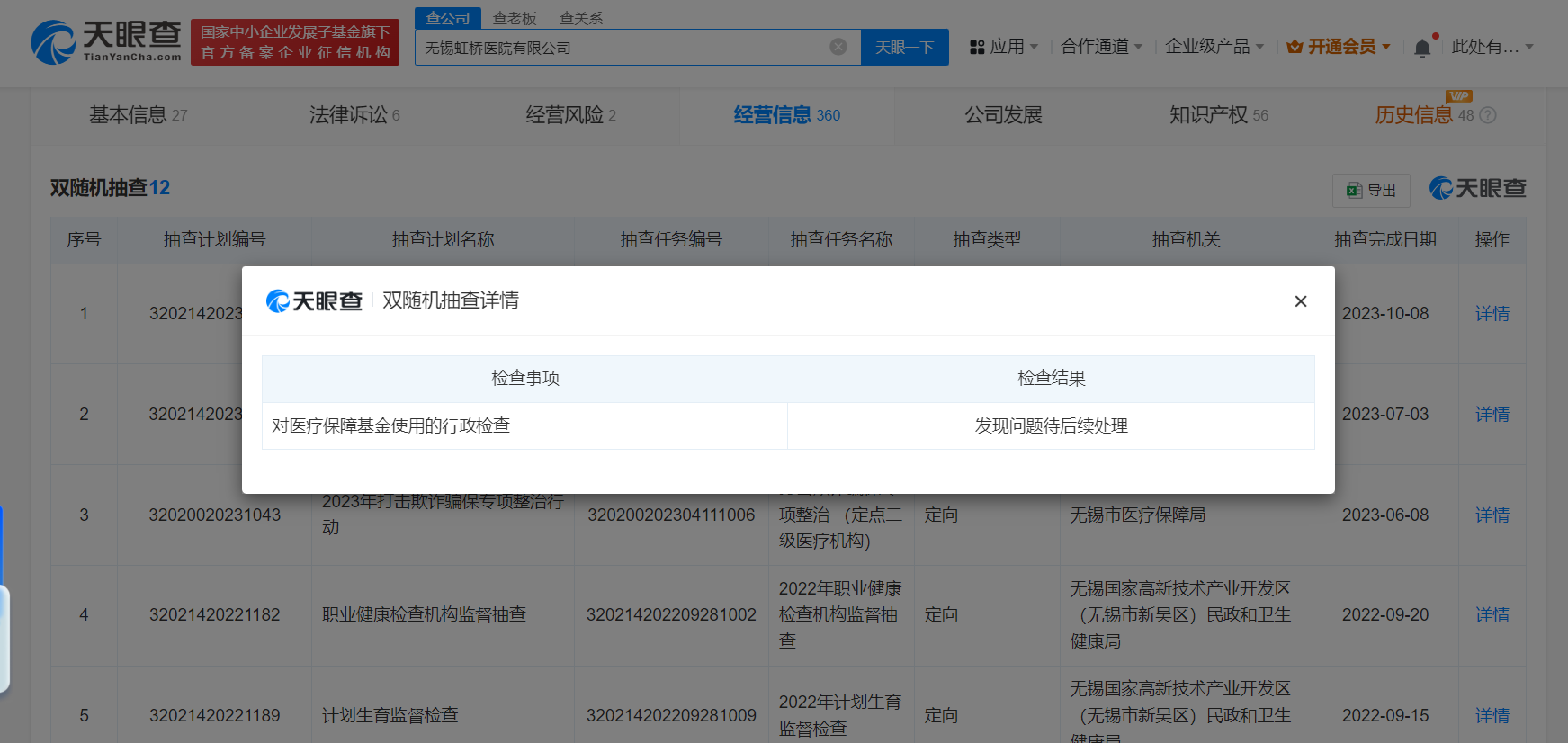Click the dialog result 发现问题待后续处理
Viewport: 1568px width, 743px height.
click(1052, 425)
